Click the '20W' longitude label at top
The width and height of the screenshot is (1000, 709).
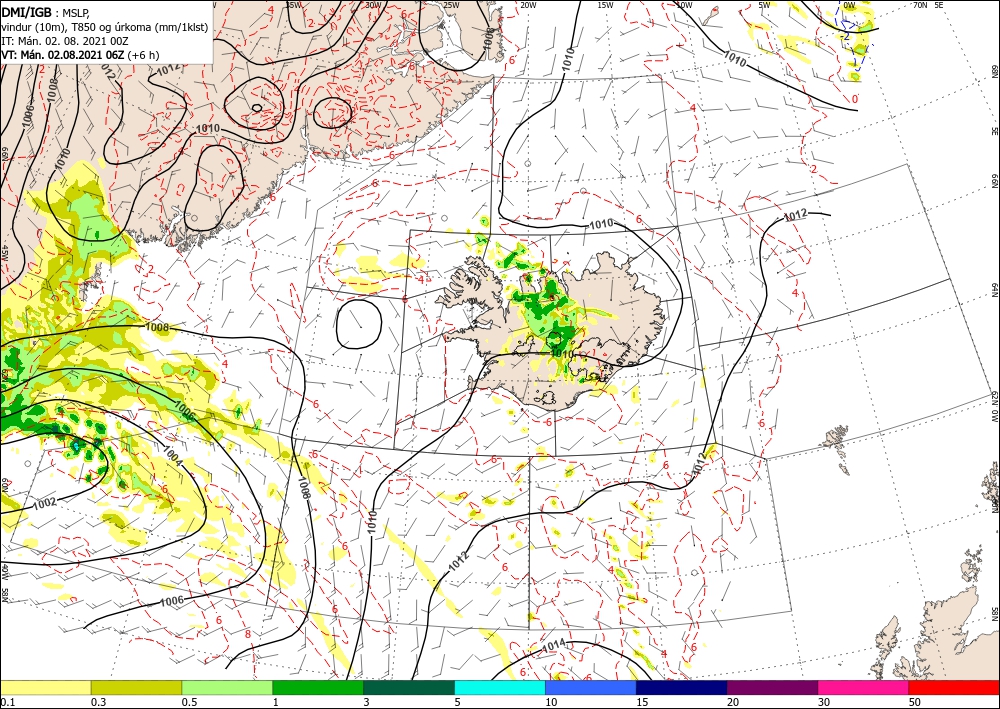(x=527, y=5)
